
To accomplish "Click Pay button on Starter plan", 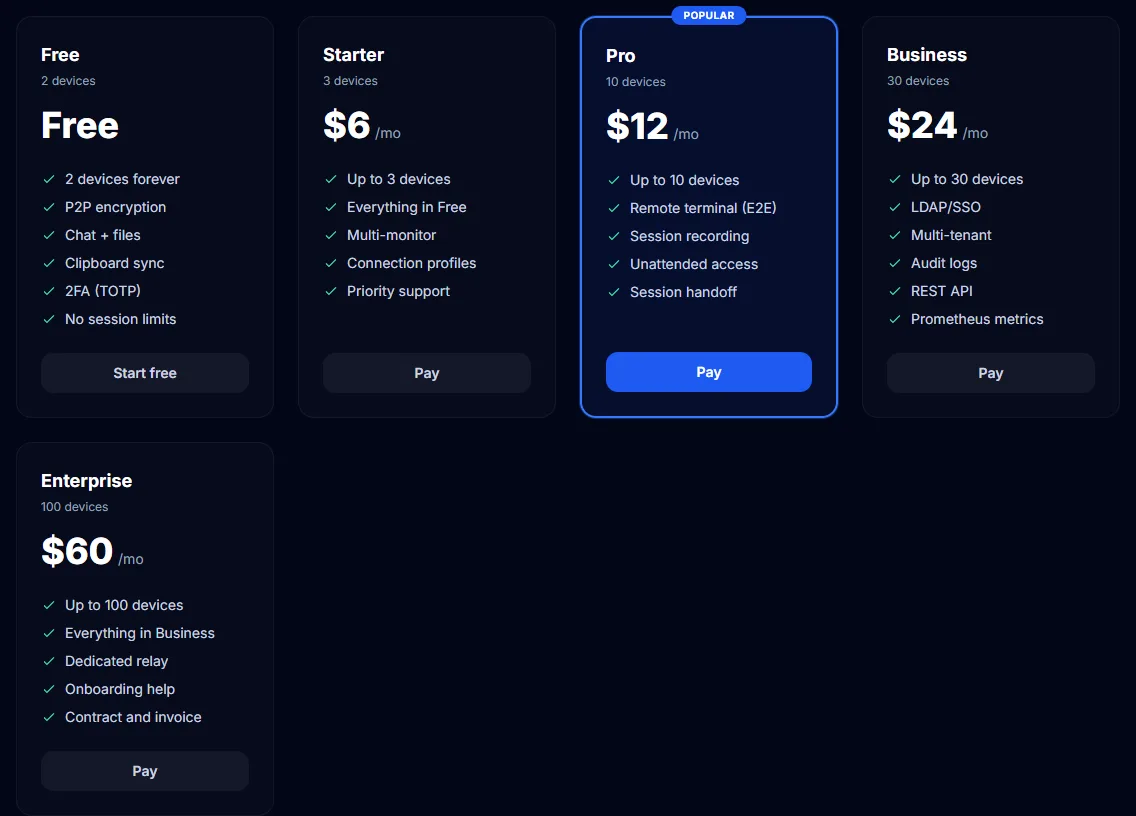I will [427, 372].
